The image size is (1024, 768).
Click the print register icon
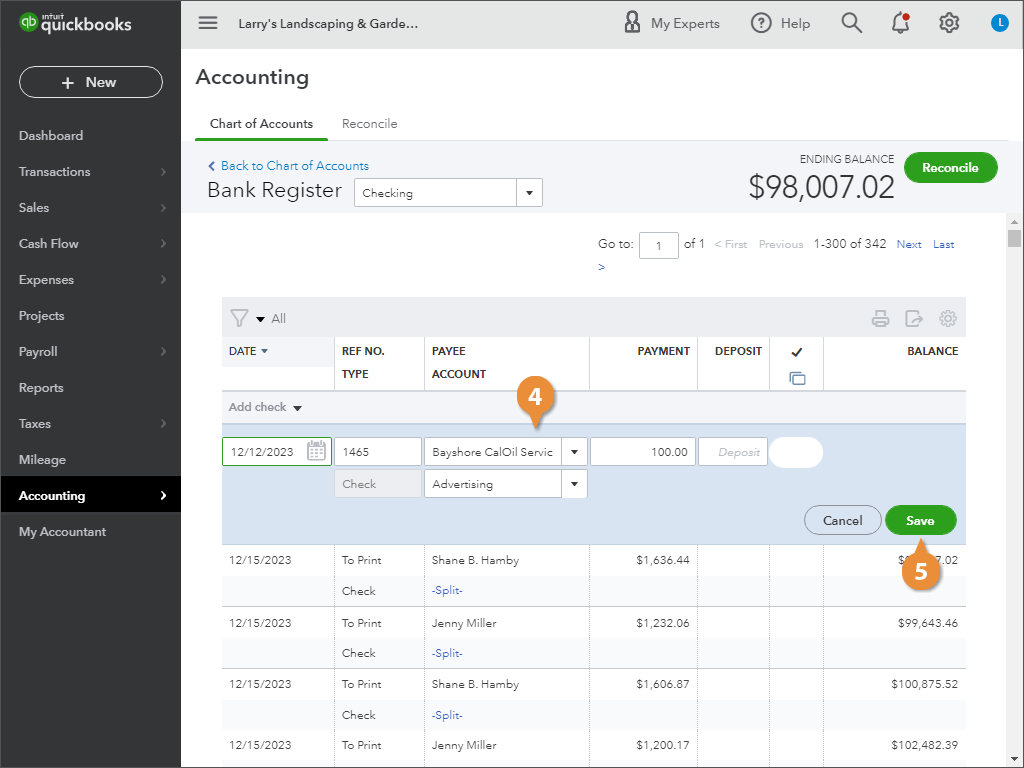click(x=880, y=319)
